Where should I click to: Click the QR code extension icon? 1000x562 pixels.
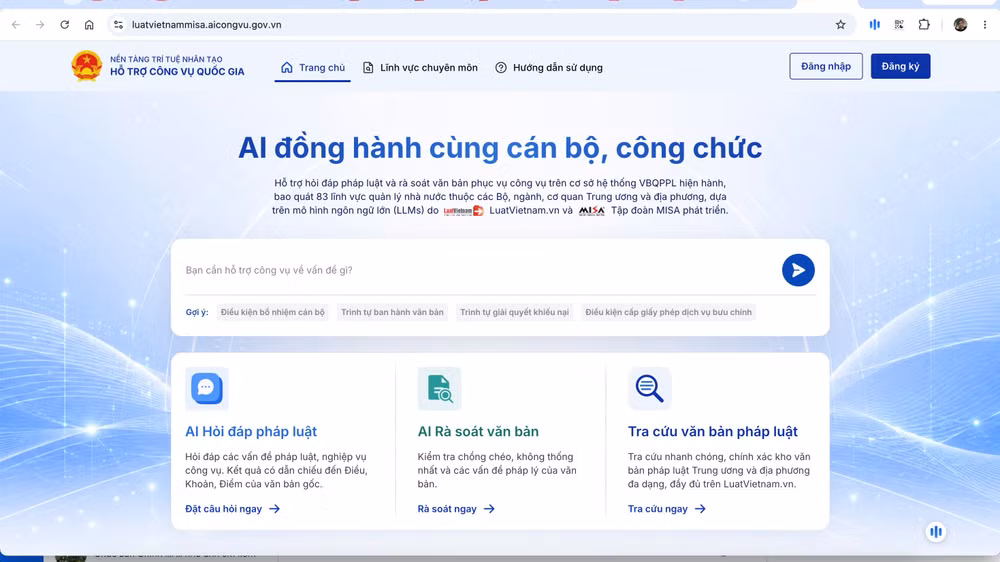(x=899, y=25)
